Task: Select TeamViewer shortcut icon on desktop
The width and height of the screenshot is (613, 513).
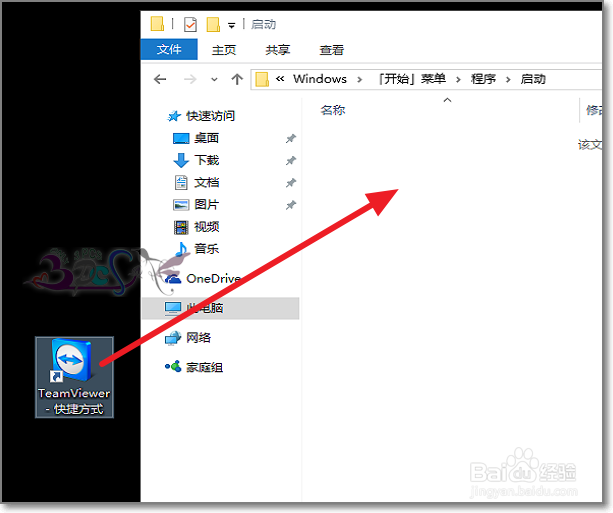Action: 72,361
